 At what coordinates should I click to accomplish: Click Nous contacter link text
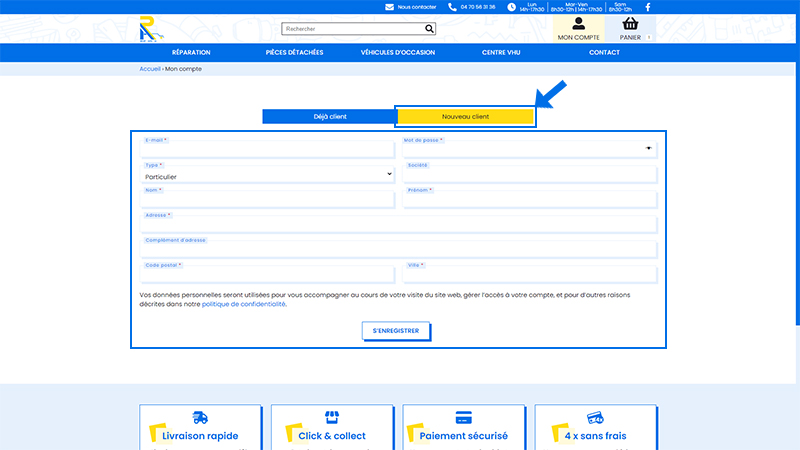tap(417, 7)
